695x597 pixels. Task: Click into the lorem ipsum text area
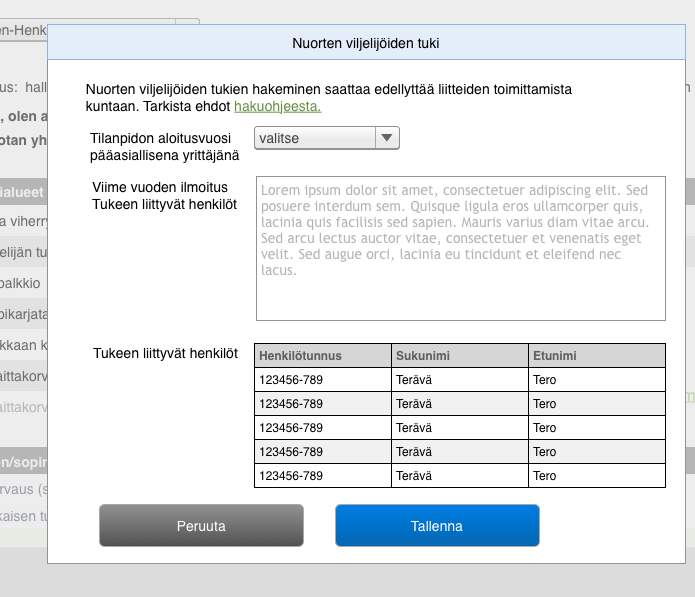[461, 248]
